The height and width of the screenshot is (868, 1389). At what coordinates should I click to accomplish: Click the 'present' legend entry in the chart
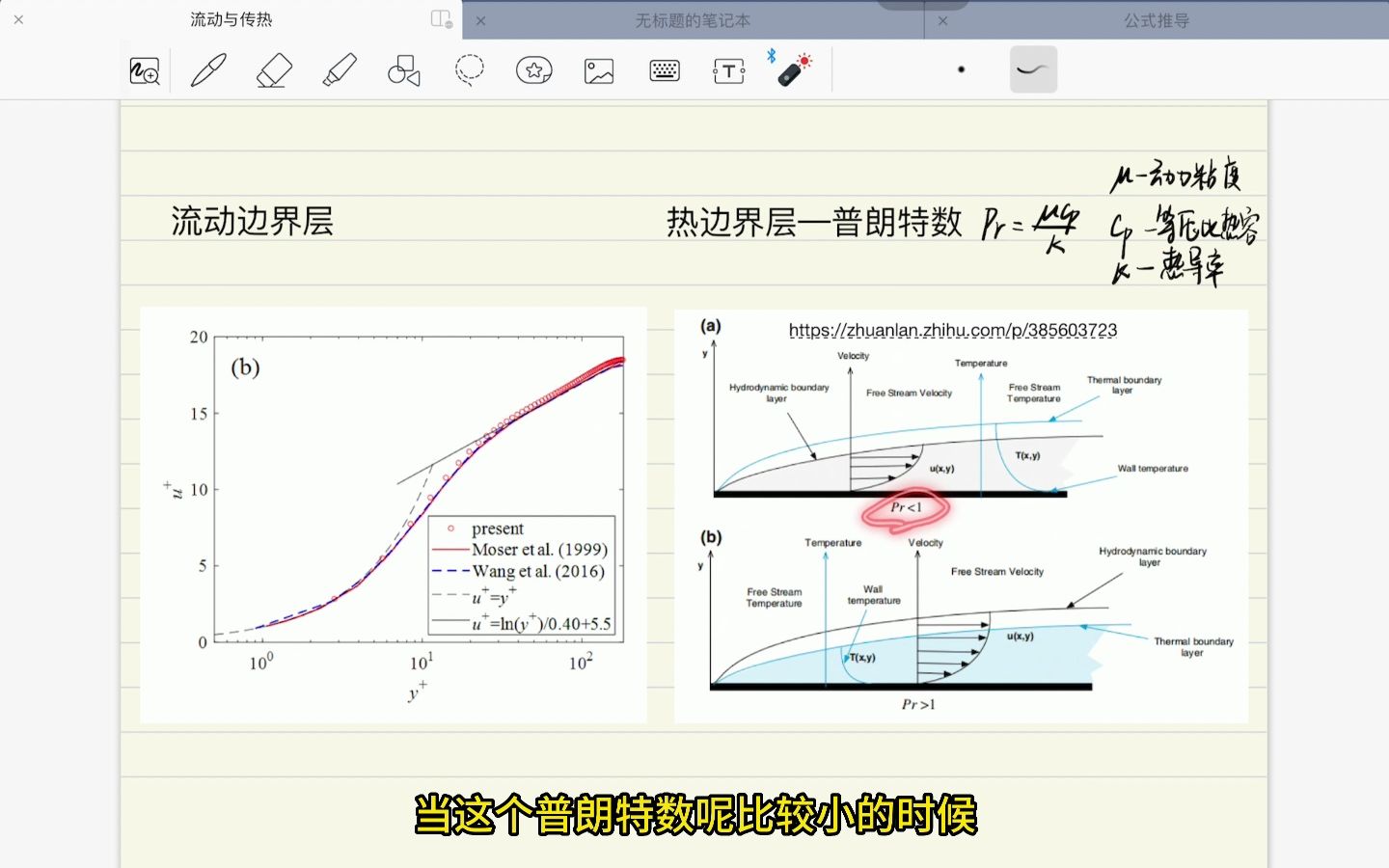485,529
